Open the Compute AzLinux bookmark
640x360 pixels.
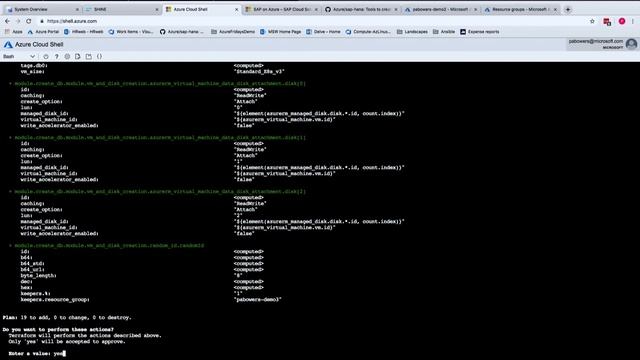click(x=368, y=32)
